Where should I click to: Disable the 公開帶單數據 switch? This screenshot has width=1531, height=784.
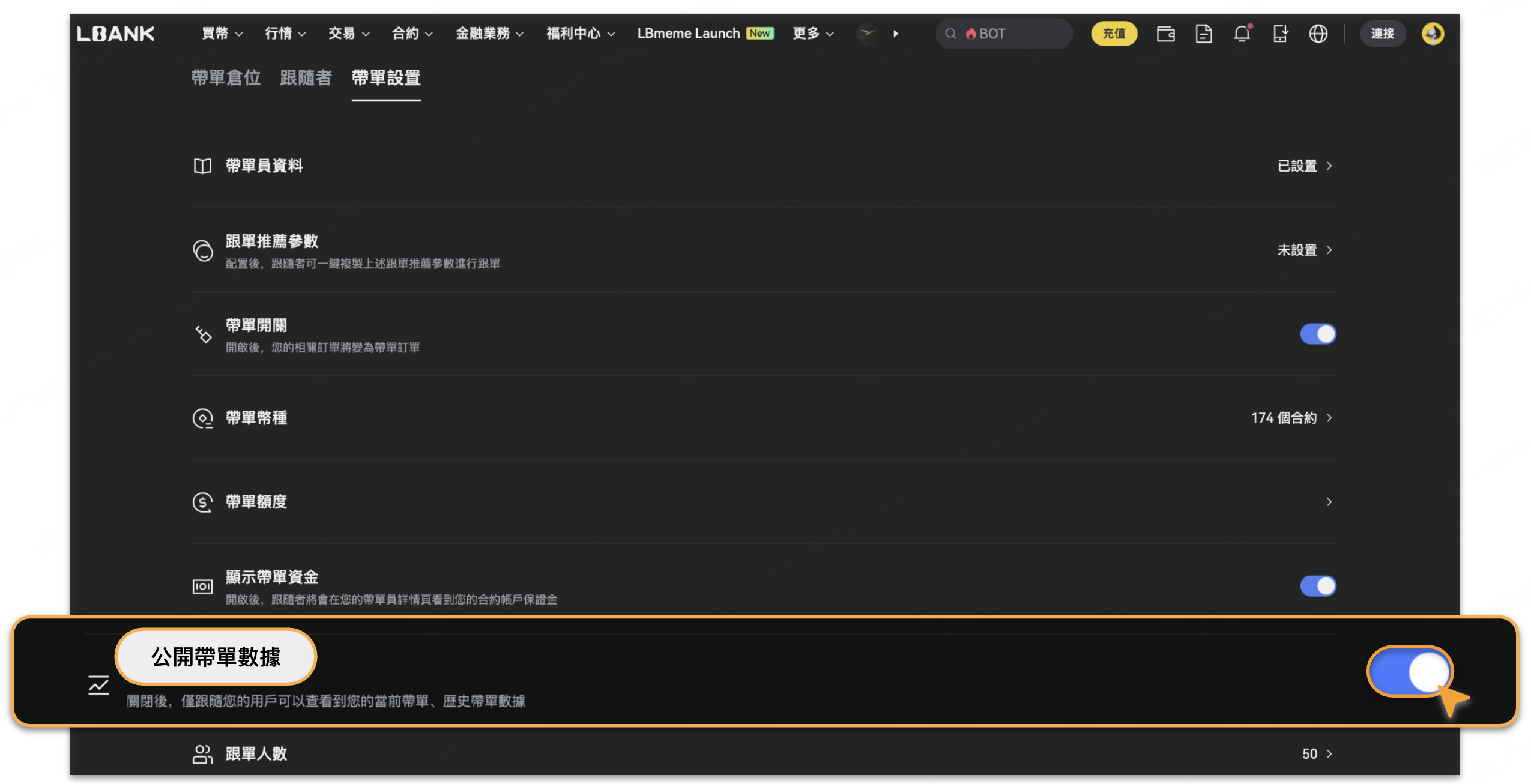tap(1409, 671)
